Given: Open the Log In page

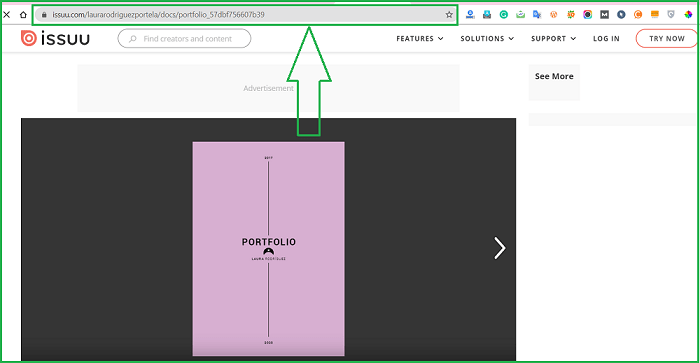Looking at the screenshot, I should [606, 39].
